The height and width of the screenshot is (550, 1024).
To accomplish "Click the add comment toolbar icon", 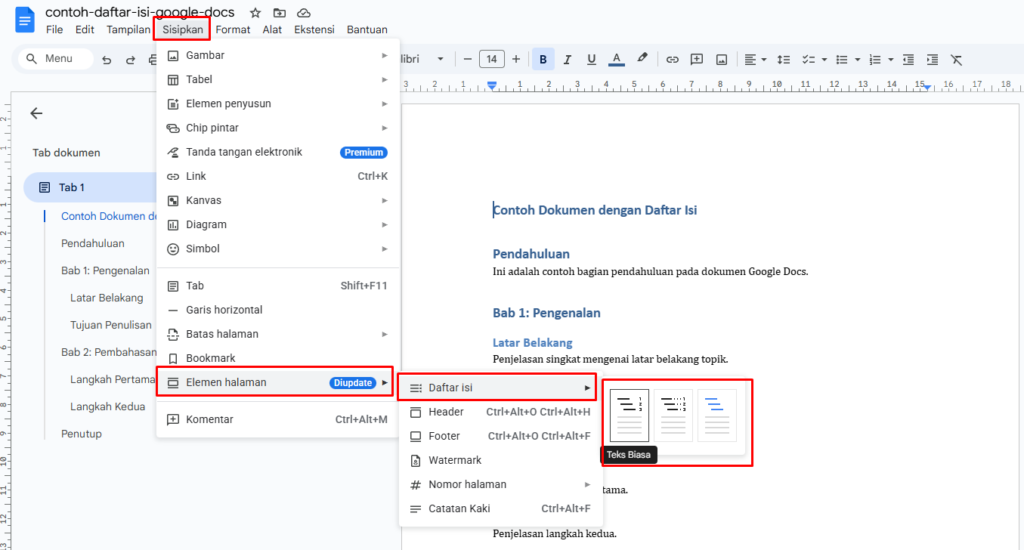I will point(697,59).
